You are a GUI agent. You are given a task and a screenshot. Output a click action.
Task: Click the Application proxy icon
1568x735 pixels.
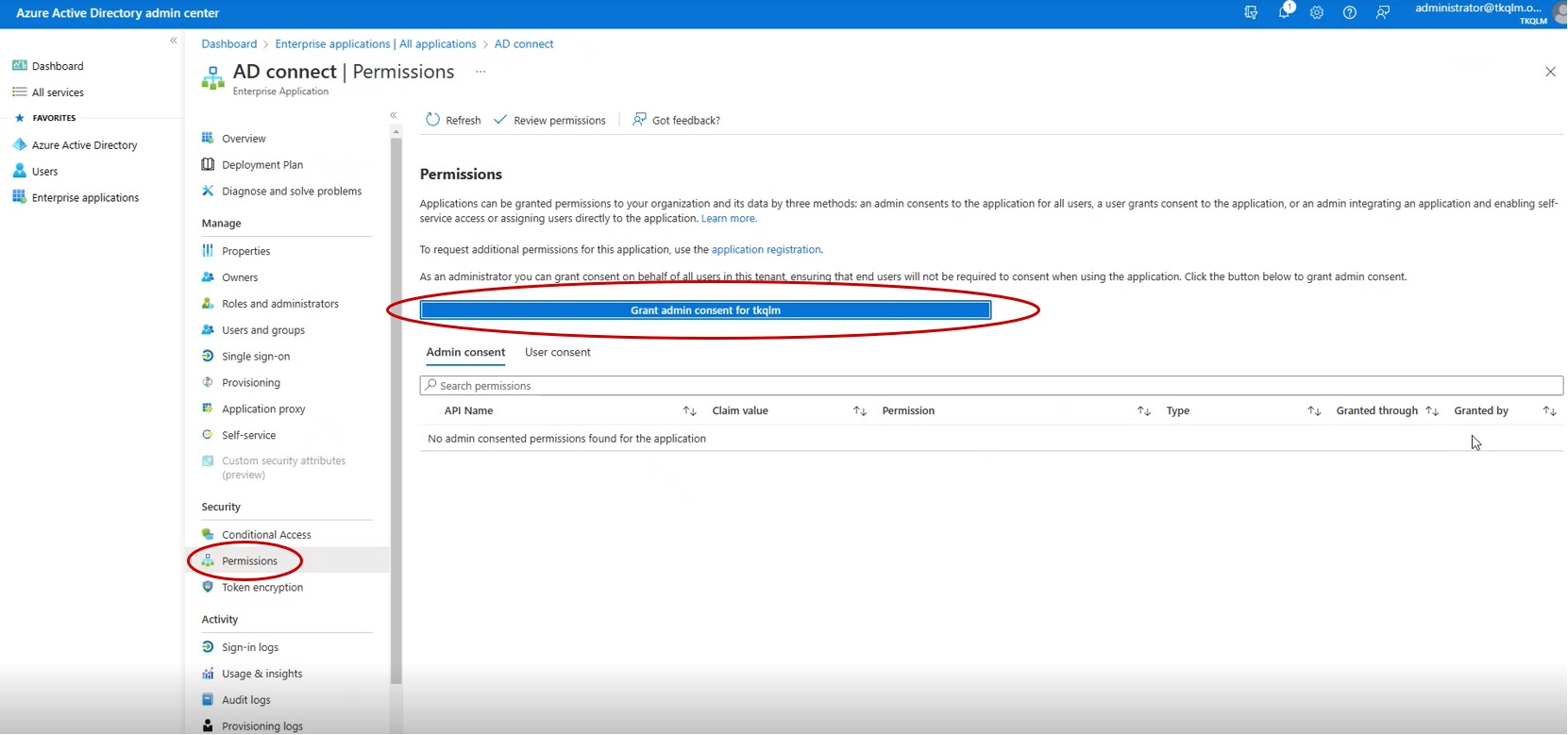click(x=208, y=409)
